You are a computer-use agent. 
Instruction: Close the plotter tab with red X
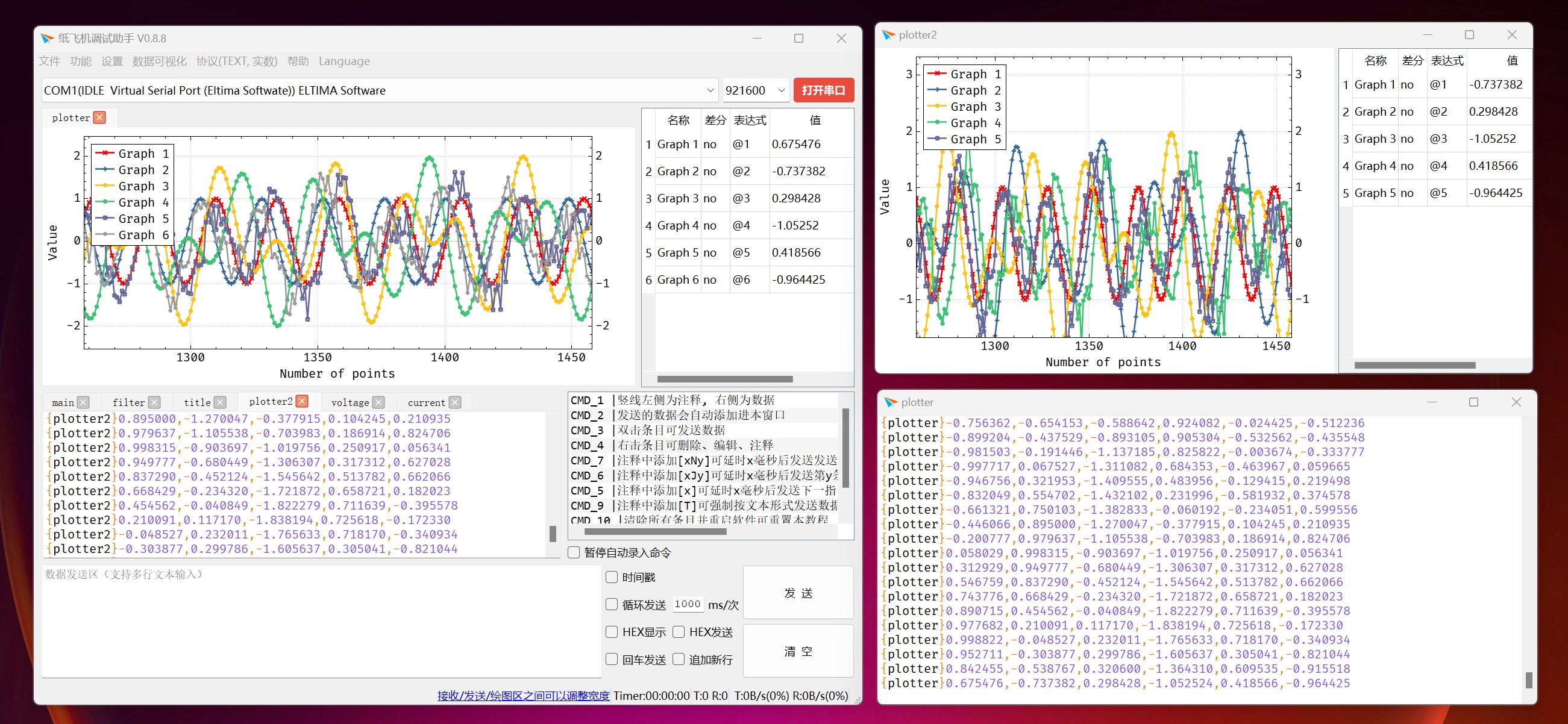pyautogui.click(x=100, y=117)
